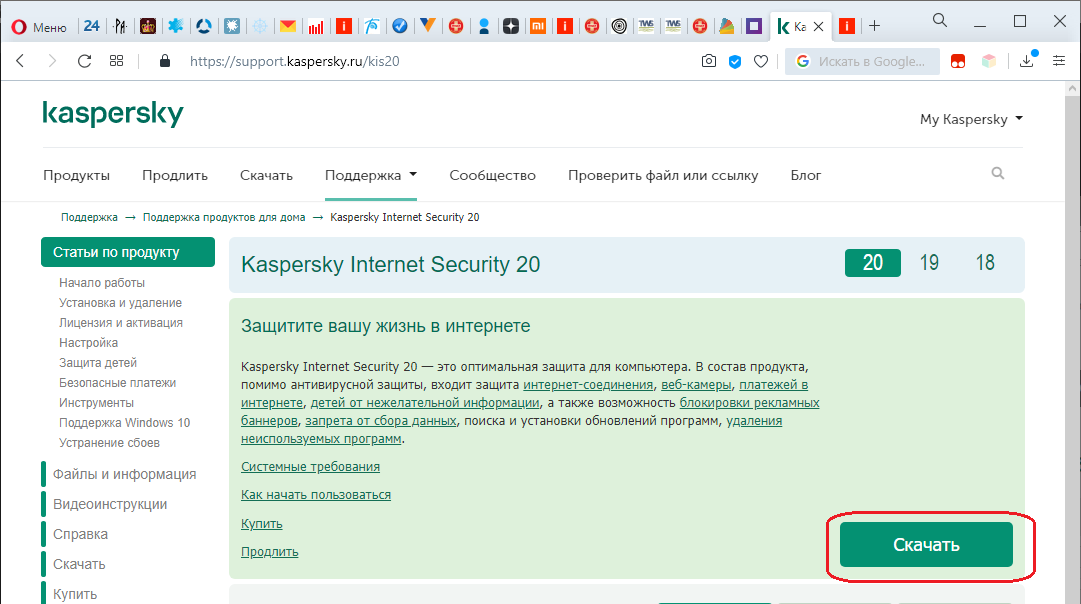Open the Безопасные платежи section
1081x604 pixels.
tap(117, 383)
